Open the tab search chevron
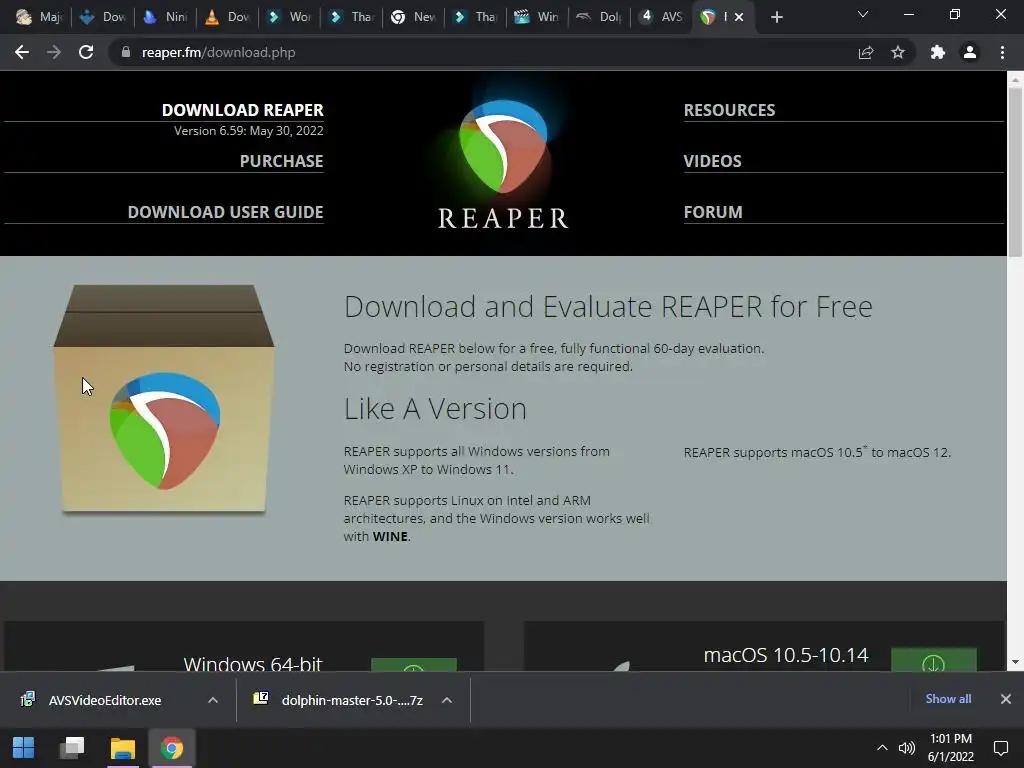This screenshot has width=1024, height=768. coord(863,14)
